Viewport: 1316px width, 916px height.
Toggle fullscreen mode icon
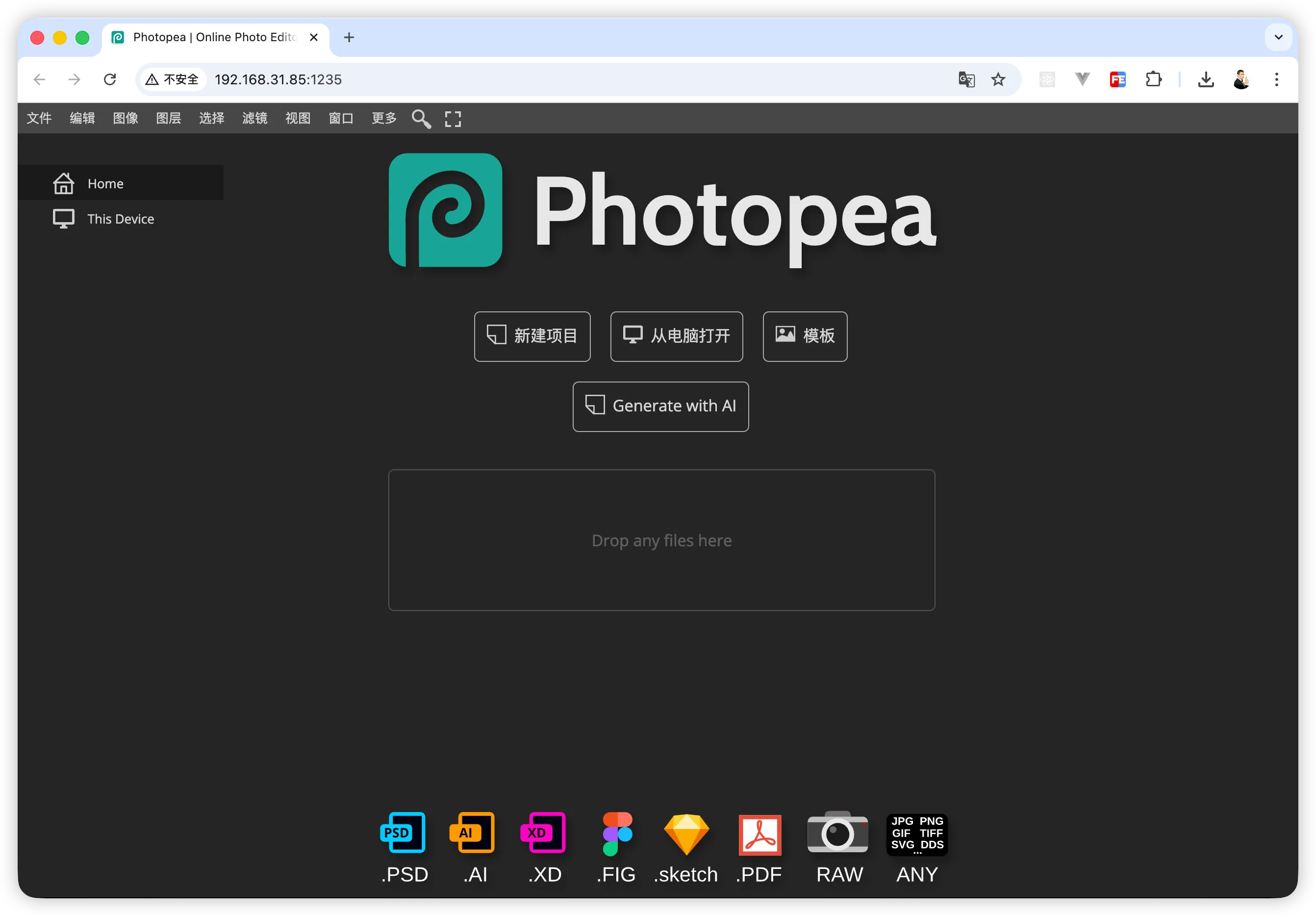453,119
